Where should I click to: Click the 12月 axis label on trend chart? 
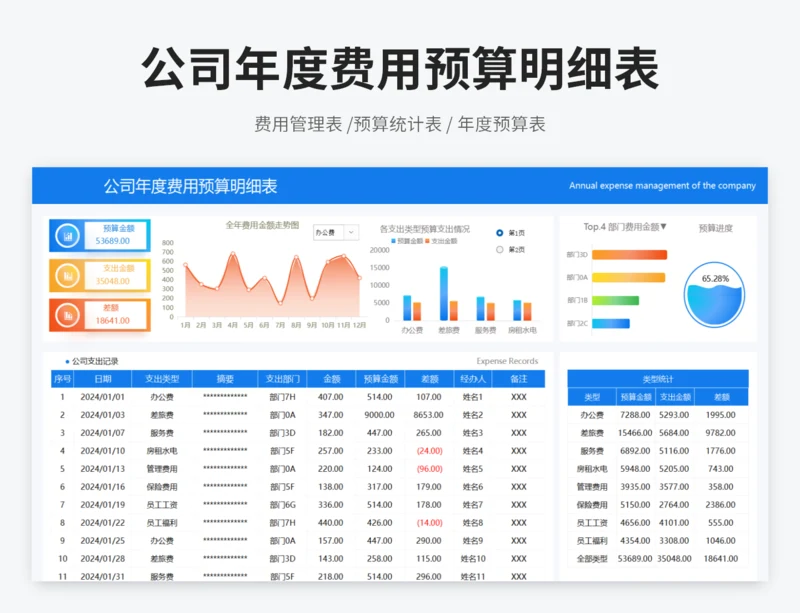(x=359, y=325)
